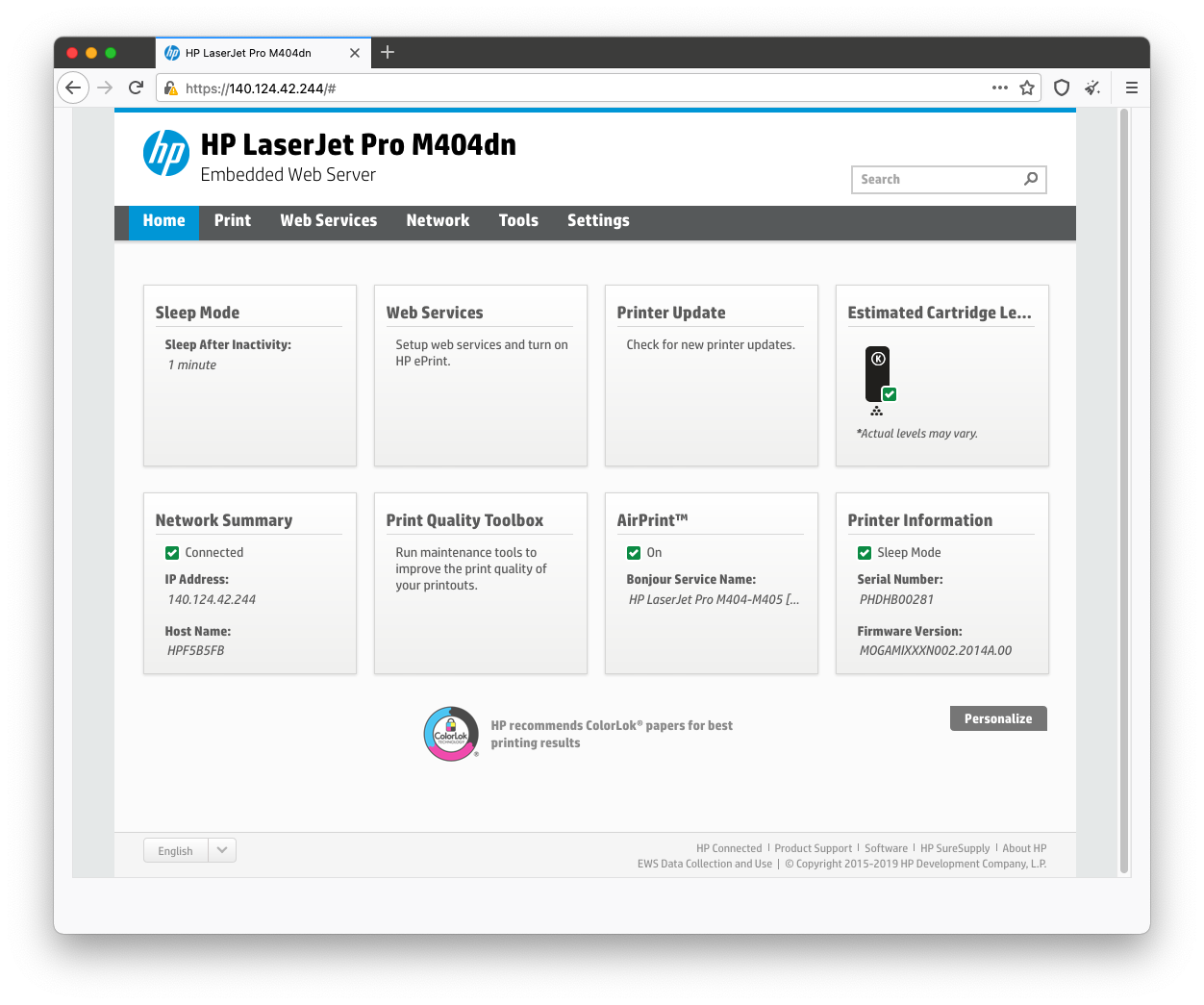Click the insecure connection lock icon

(170, 88)
